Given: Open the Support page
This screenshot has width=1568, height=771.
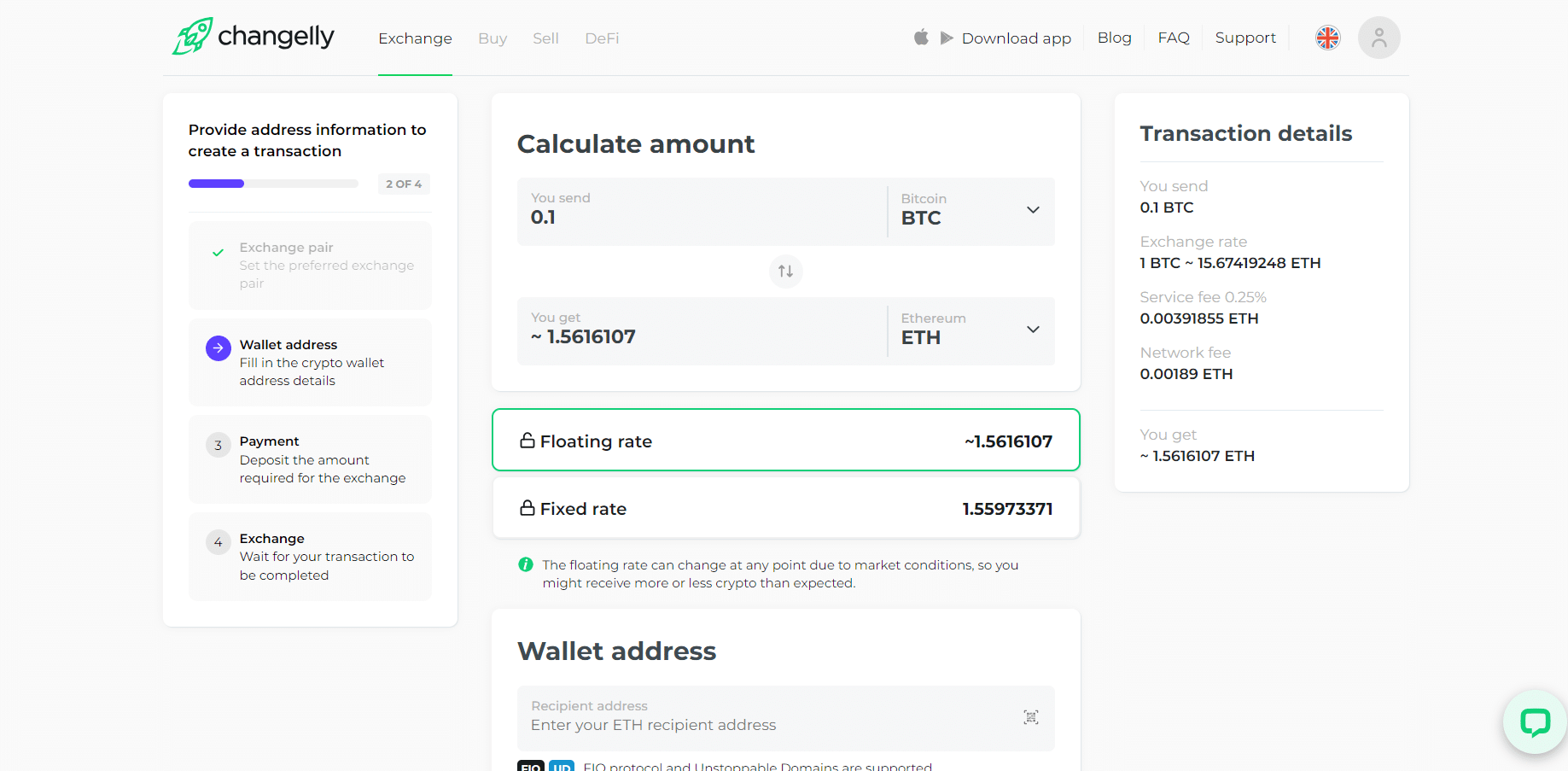Looking at the screenshot, I should [x=1245, y=38].
